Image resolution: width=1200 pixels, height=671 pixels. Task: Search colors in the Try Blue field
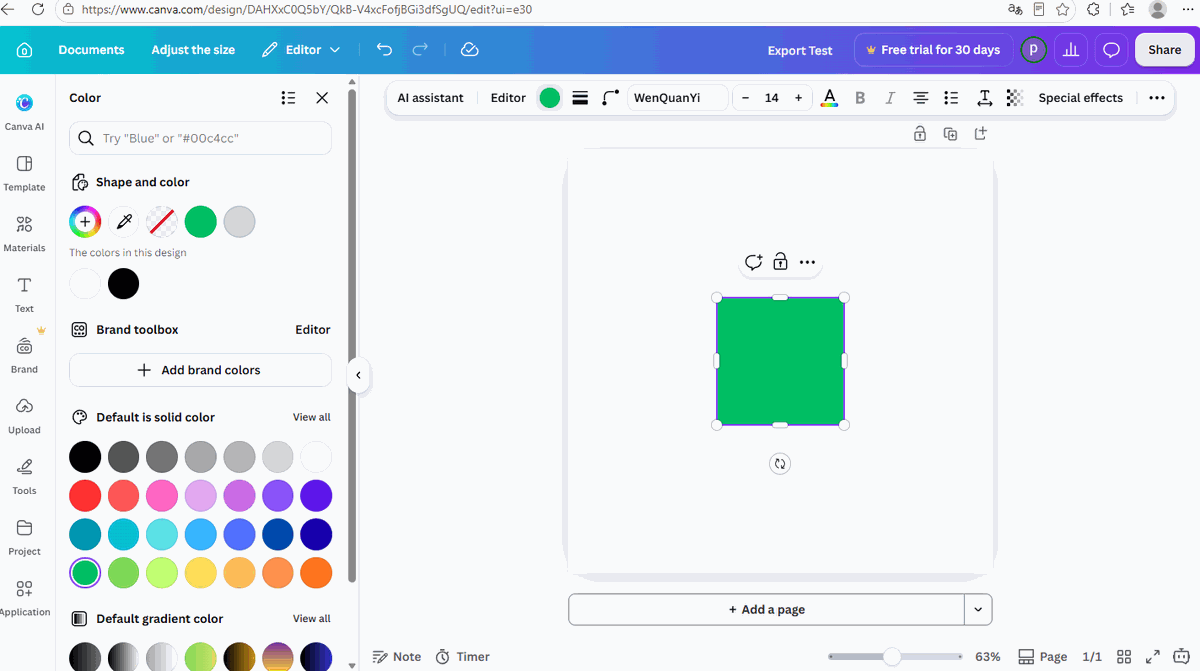200,138
